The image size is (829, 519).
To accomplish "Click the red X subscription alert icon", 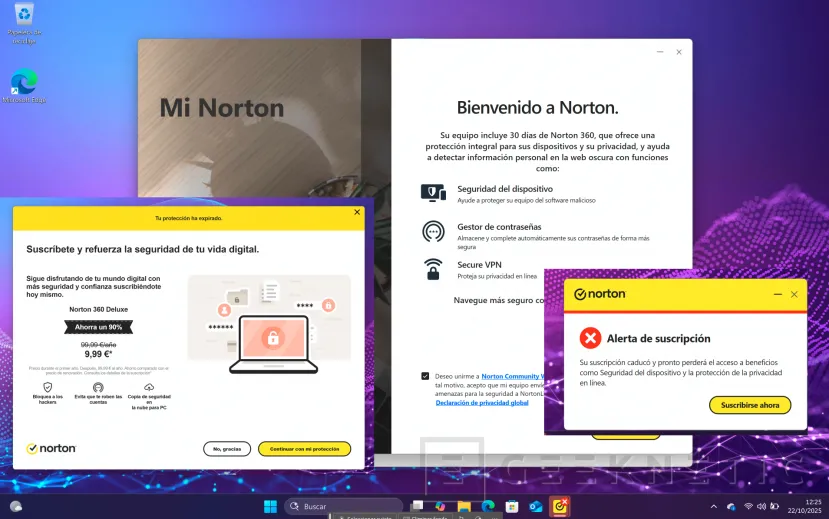I will 590,338.
